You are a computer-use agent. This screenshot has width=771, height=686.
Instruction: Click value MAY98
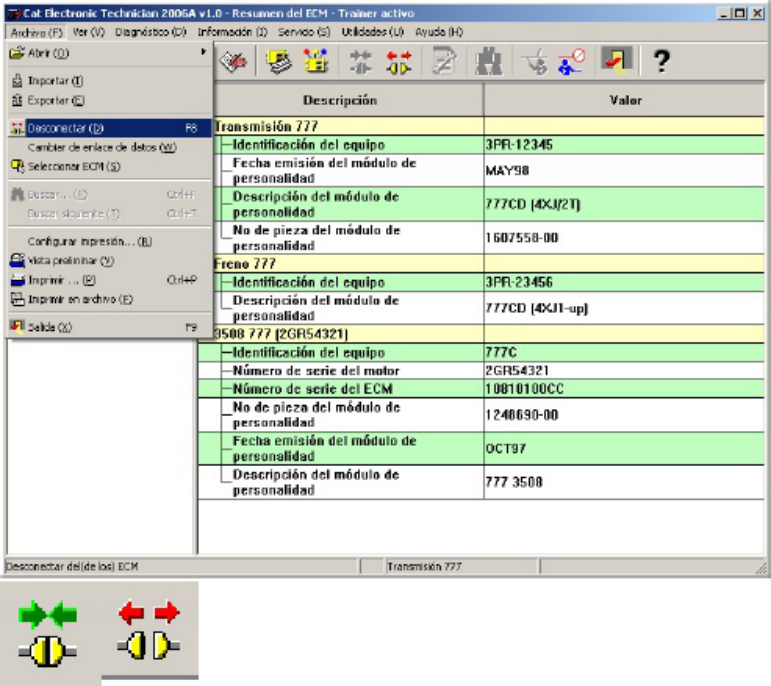pos(507,171)
